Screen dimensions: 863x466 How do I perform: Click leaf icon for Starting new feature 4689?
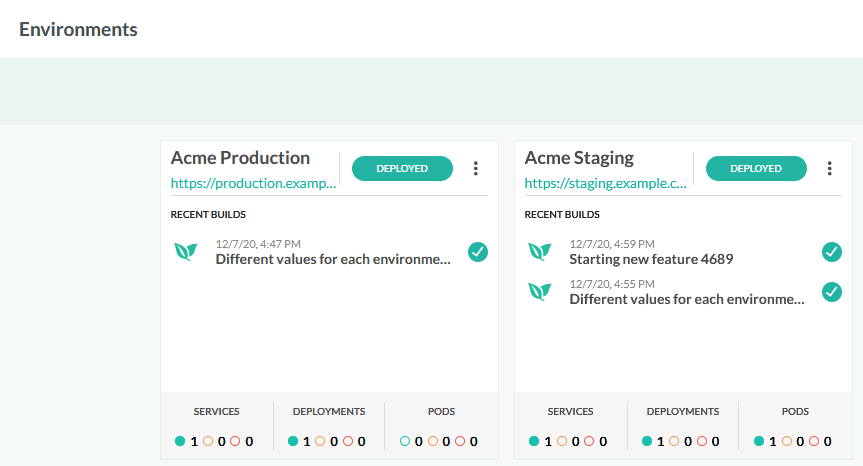[540, 252]
